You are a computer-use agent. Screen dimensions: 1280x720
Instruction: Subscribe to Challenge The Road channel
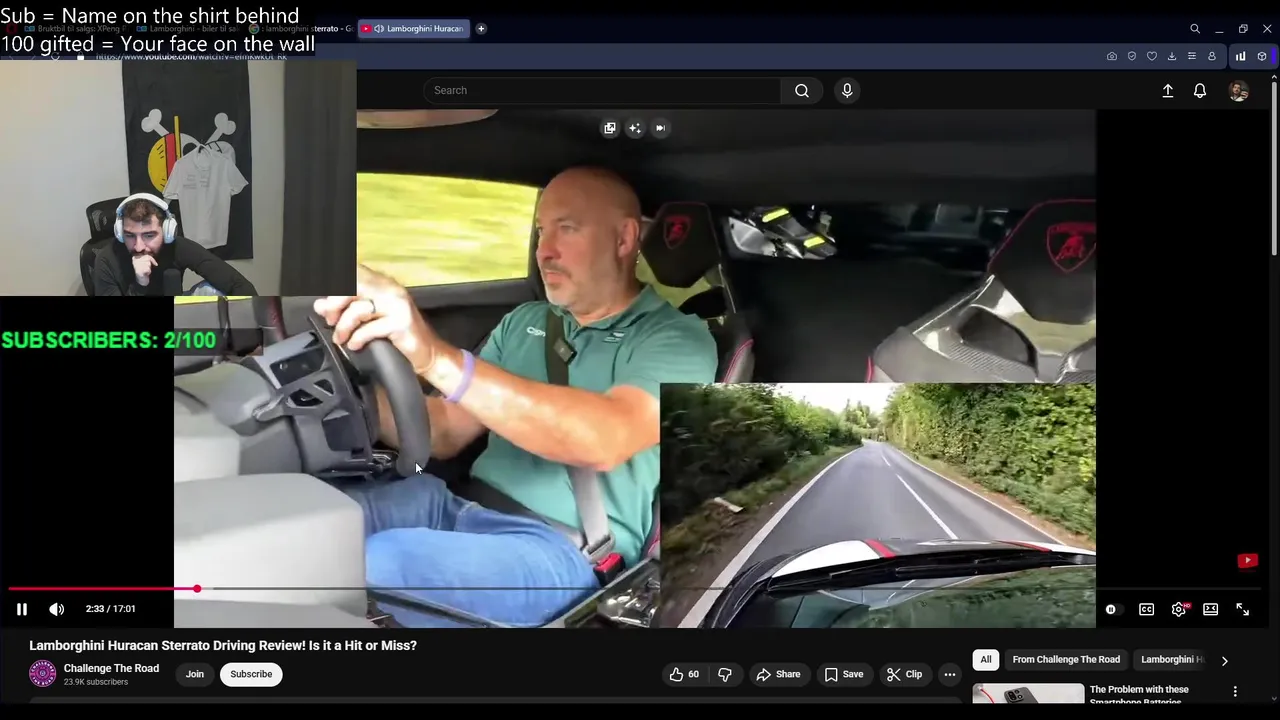point(251,674)
